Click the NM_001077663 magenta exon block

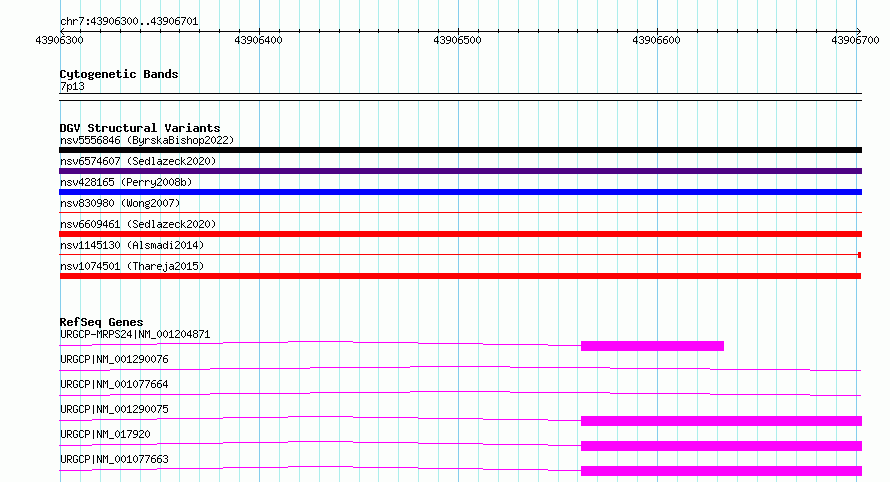[721, 471]
